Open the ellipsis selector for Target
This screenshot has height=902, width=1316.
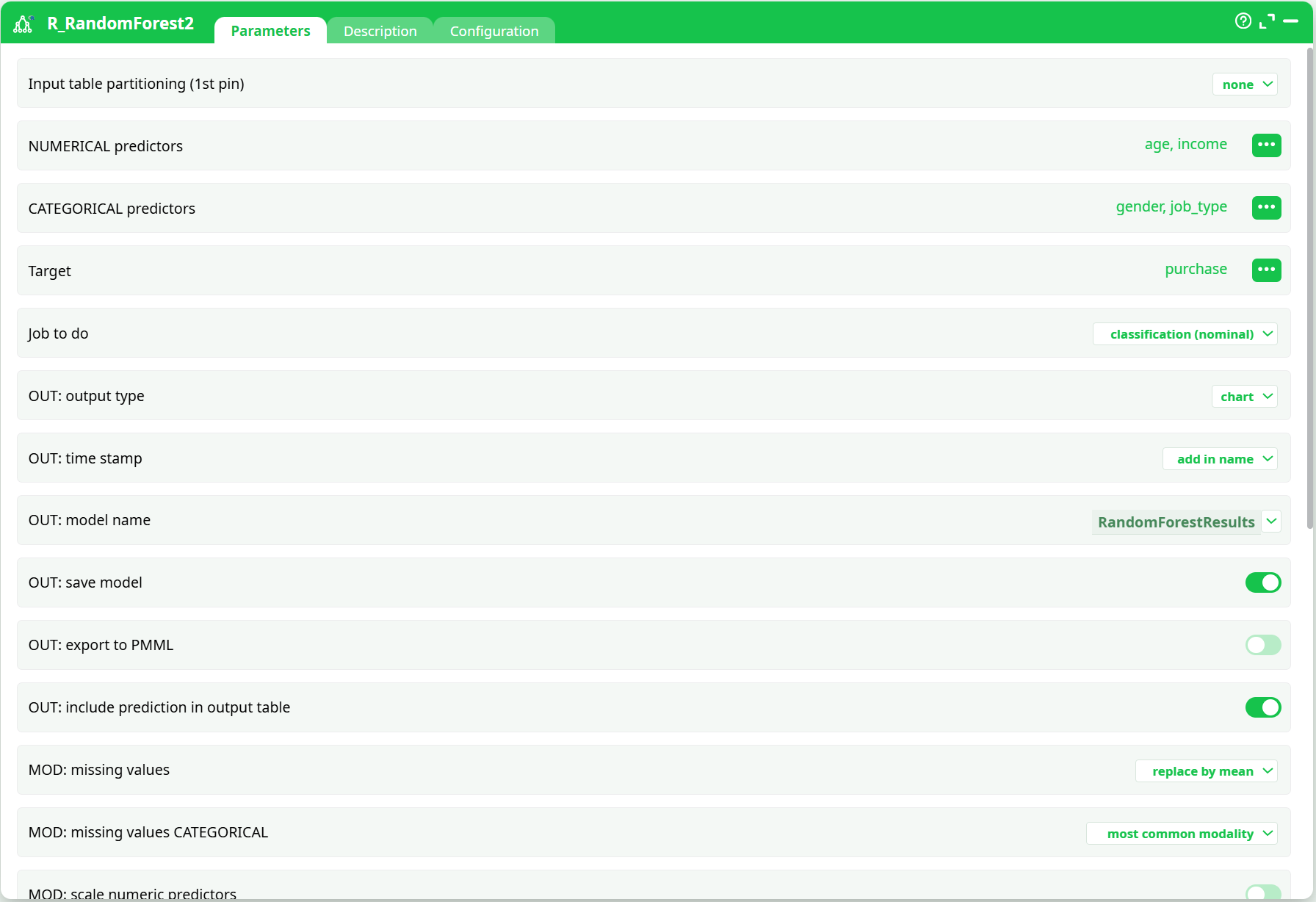point(1266,270)
